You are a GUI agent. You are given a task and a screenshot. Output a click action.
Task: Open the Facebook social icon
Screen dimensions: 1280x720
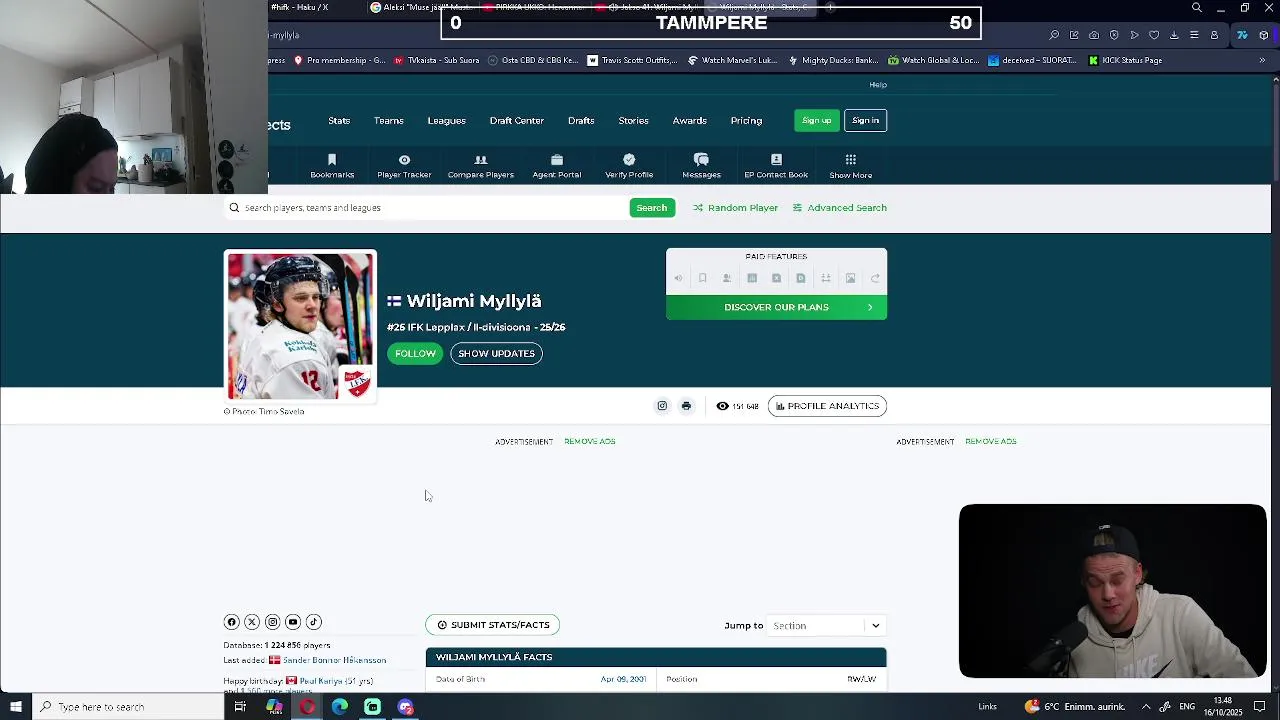231,622
